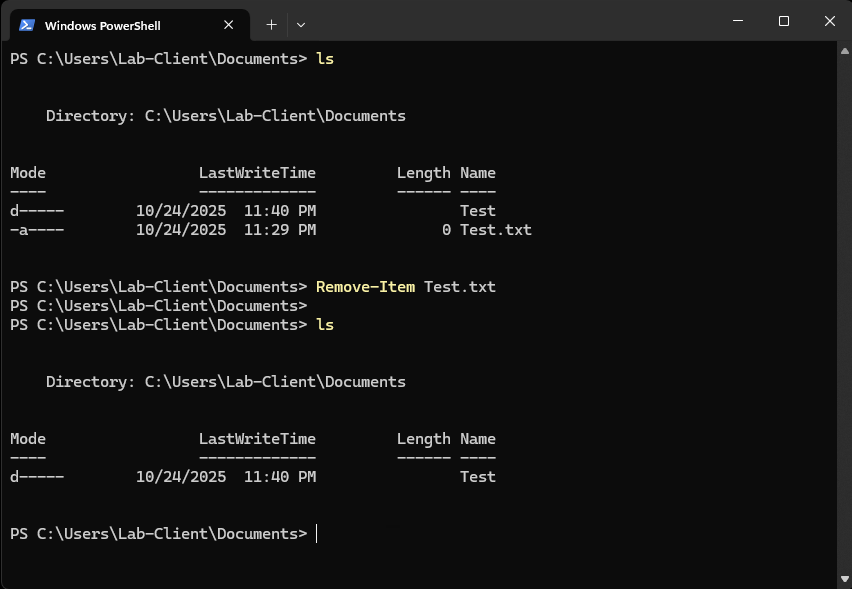Click the Length column header text
The width and height of the screenshot is (852, 589).
coord(424,172)
